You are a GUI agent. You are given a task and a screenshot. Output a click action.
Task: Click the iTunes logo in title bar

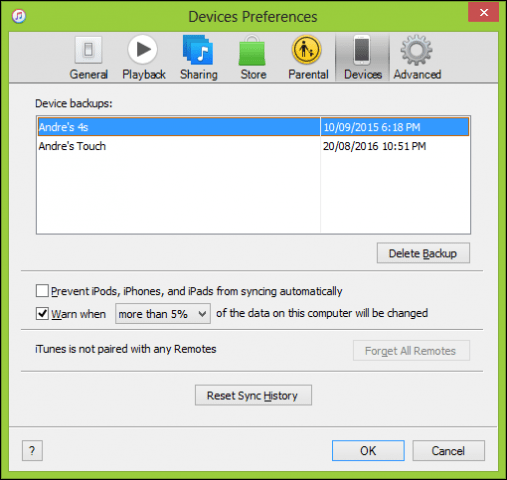[19, 16]
